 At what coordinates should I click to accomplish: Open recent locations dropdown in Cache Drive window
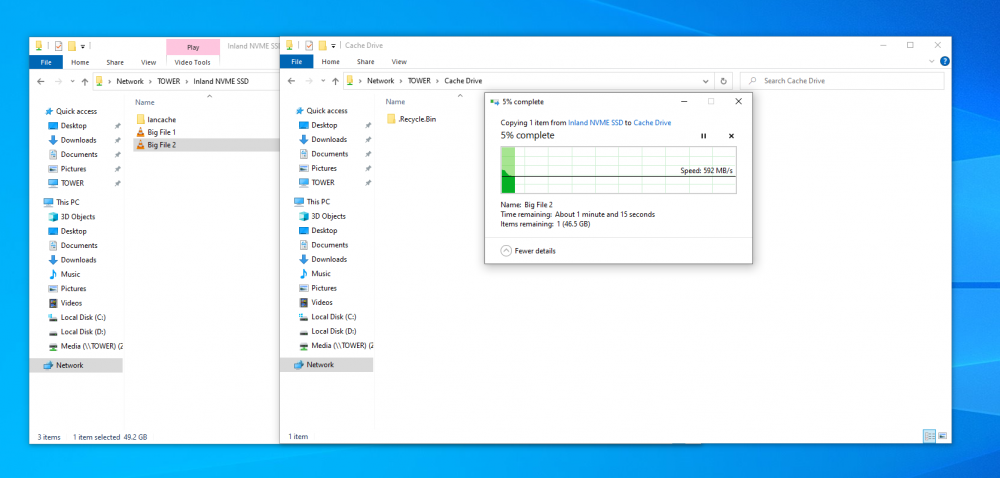323,82
